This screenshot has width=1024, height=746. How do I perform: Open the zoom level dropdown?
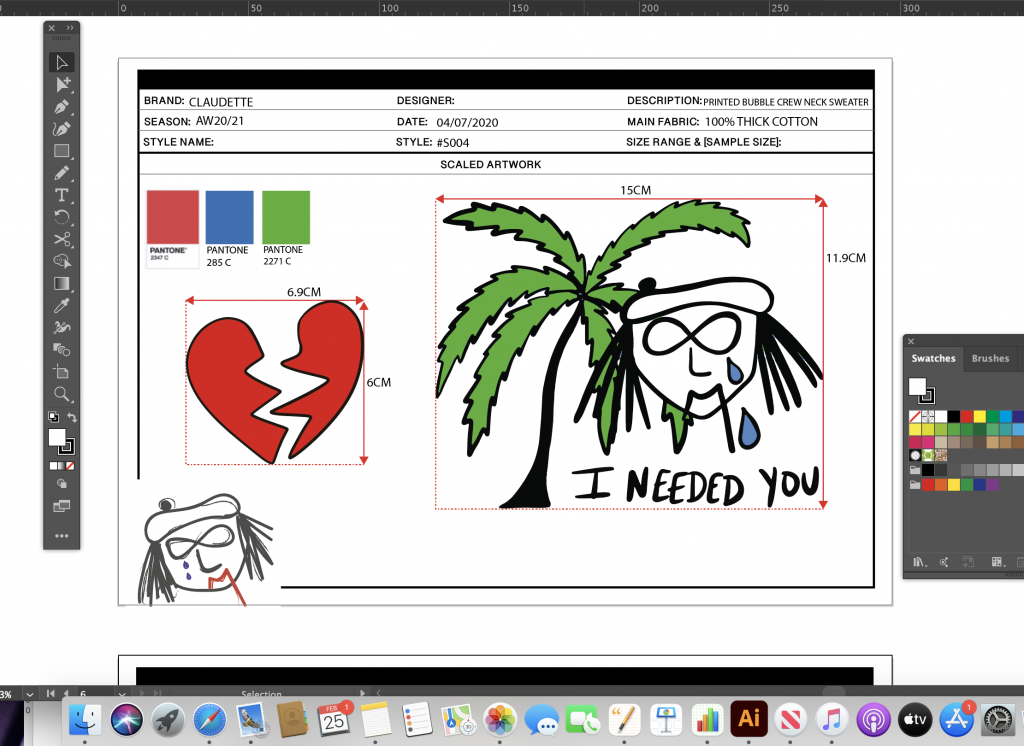pos(30,694)
